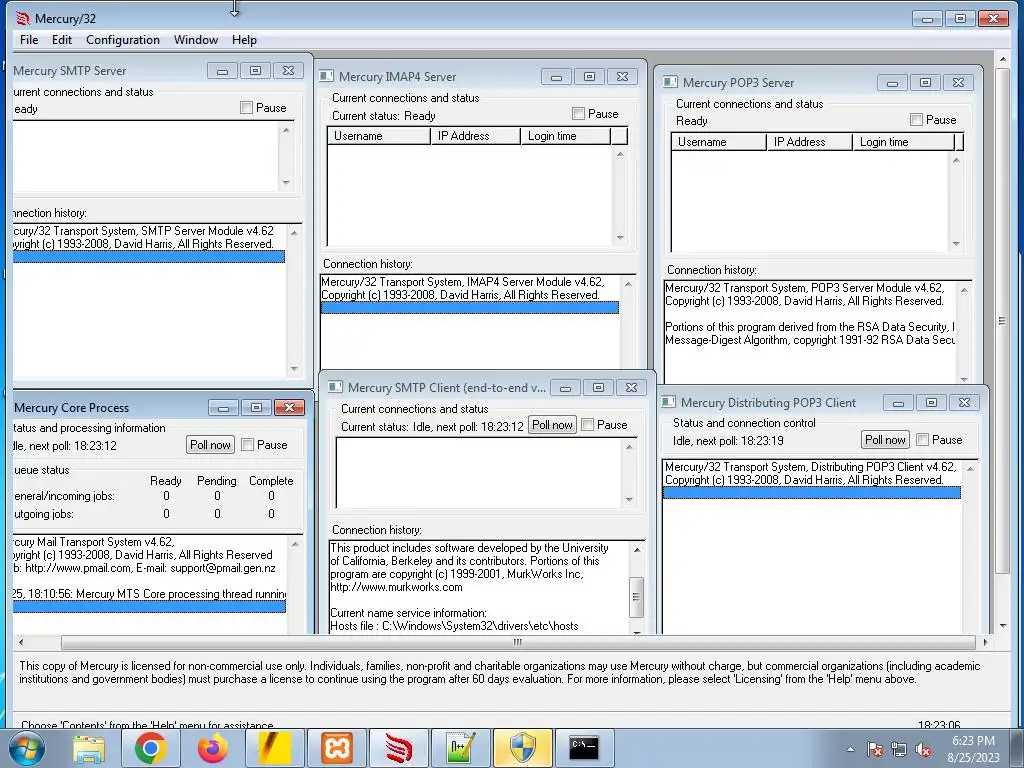The width and height of the screenshot is (1024, 768).
Task: Click Poll now in Mercury Core Process
Action: click(210, 445)
